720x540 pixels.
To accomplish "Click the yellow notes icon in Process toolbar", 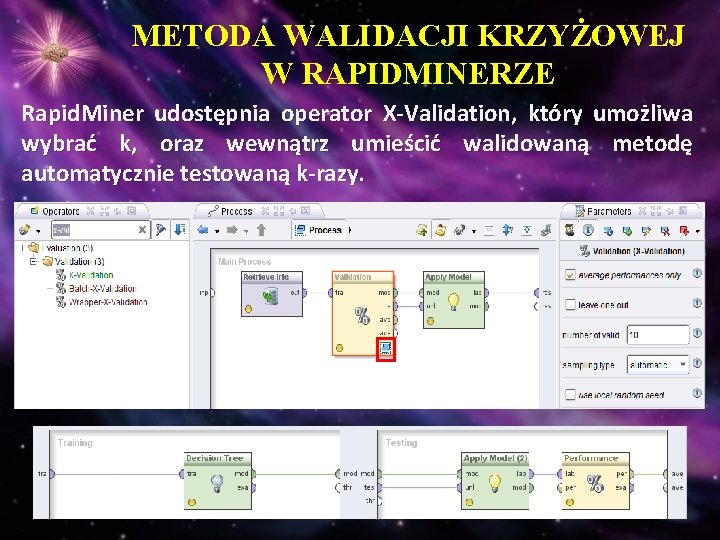I will [441, 230].
